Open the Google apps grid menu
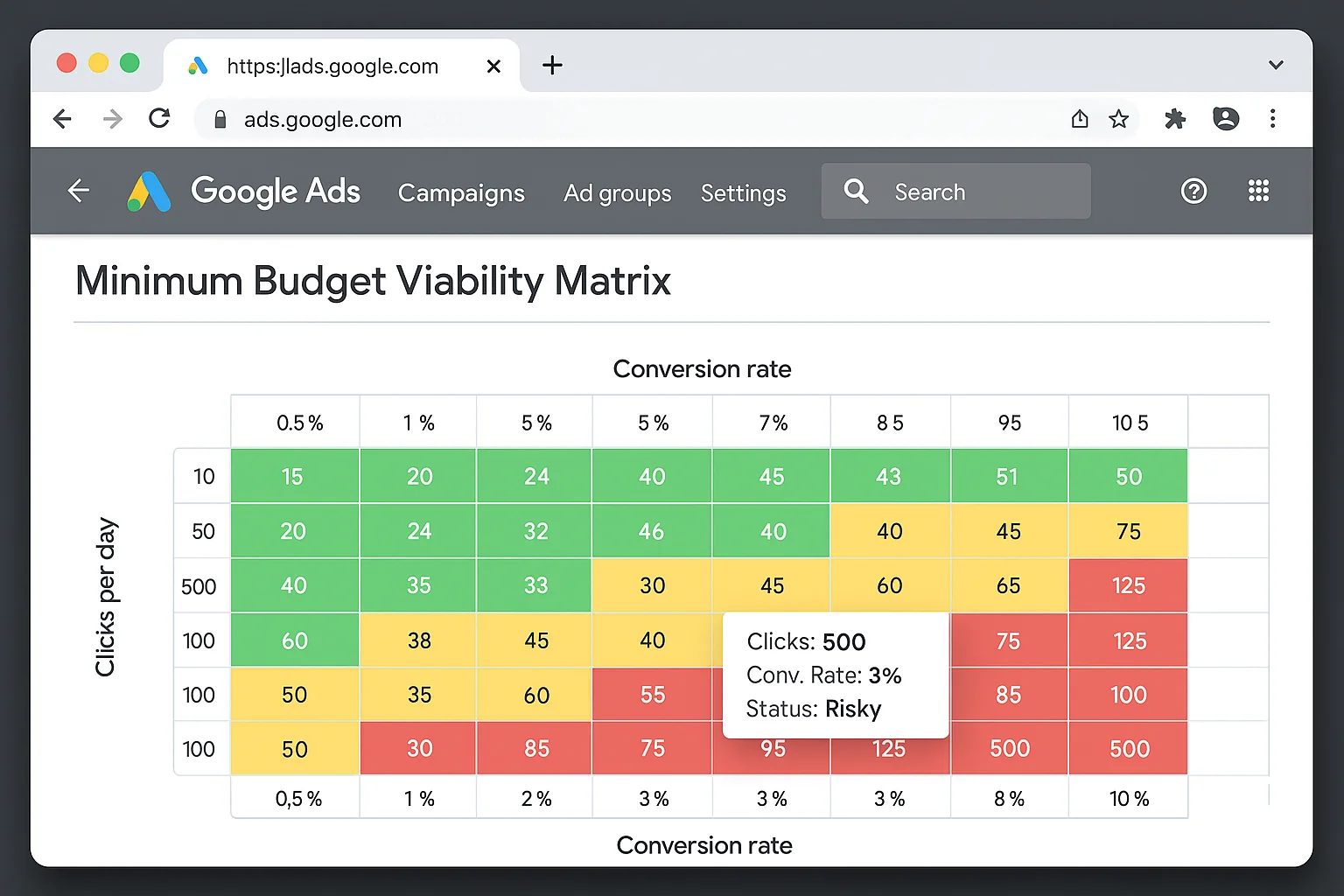 pos(1258,191)
